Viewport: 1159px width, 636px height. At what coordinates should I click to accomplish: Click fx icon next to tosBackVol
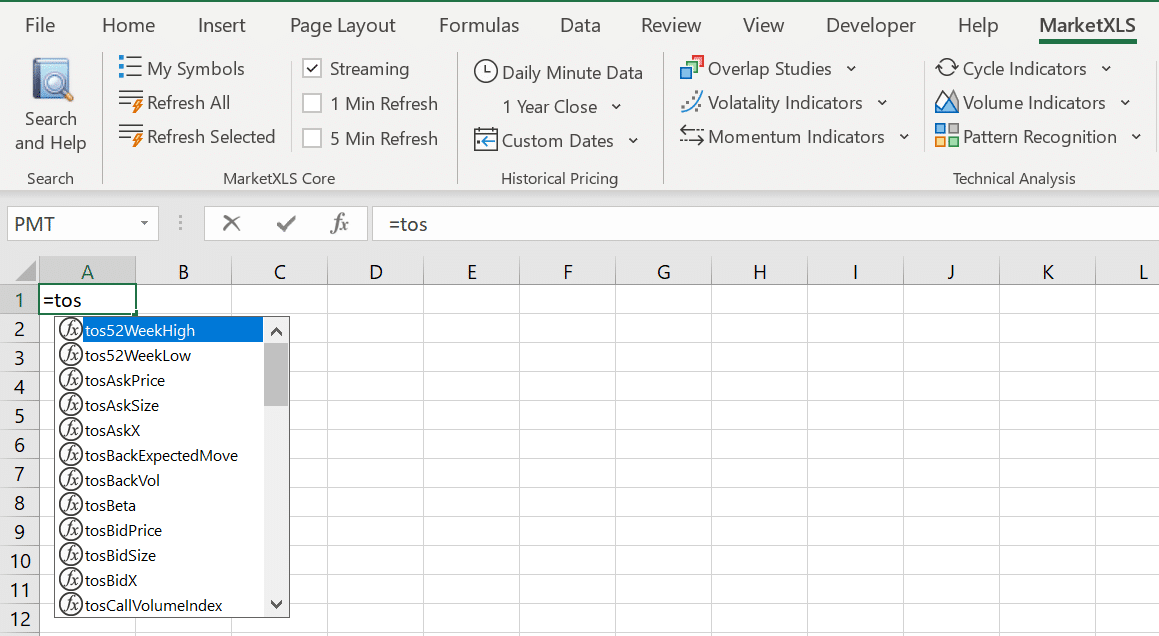point(71,480)
